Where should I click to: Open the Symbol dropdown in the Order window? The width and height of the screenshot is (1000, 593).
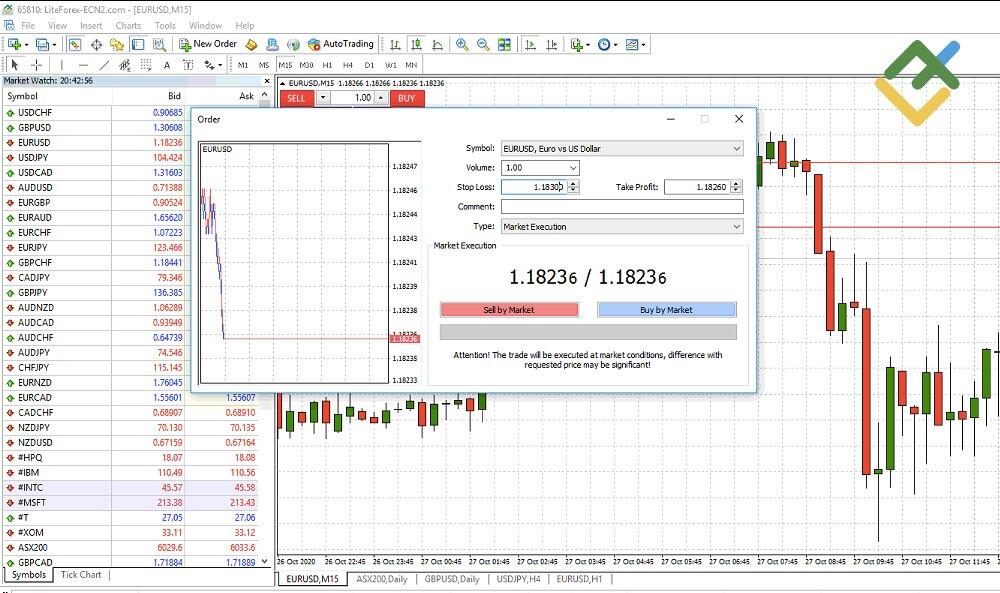point(737,147)
